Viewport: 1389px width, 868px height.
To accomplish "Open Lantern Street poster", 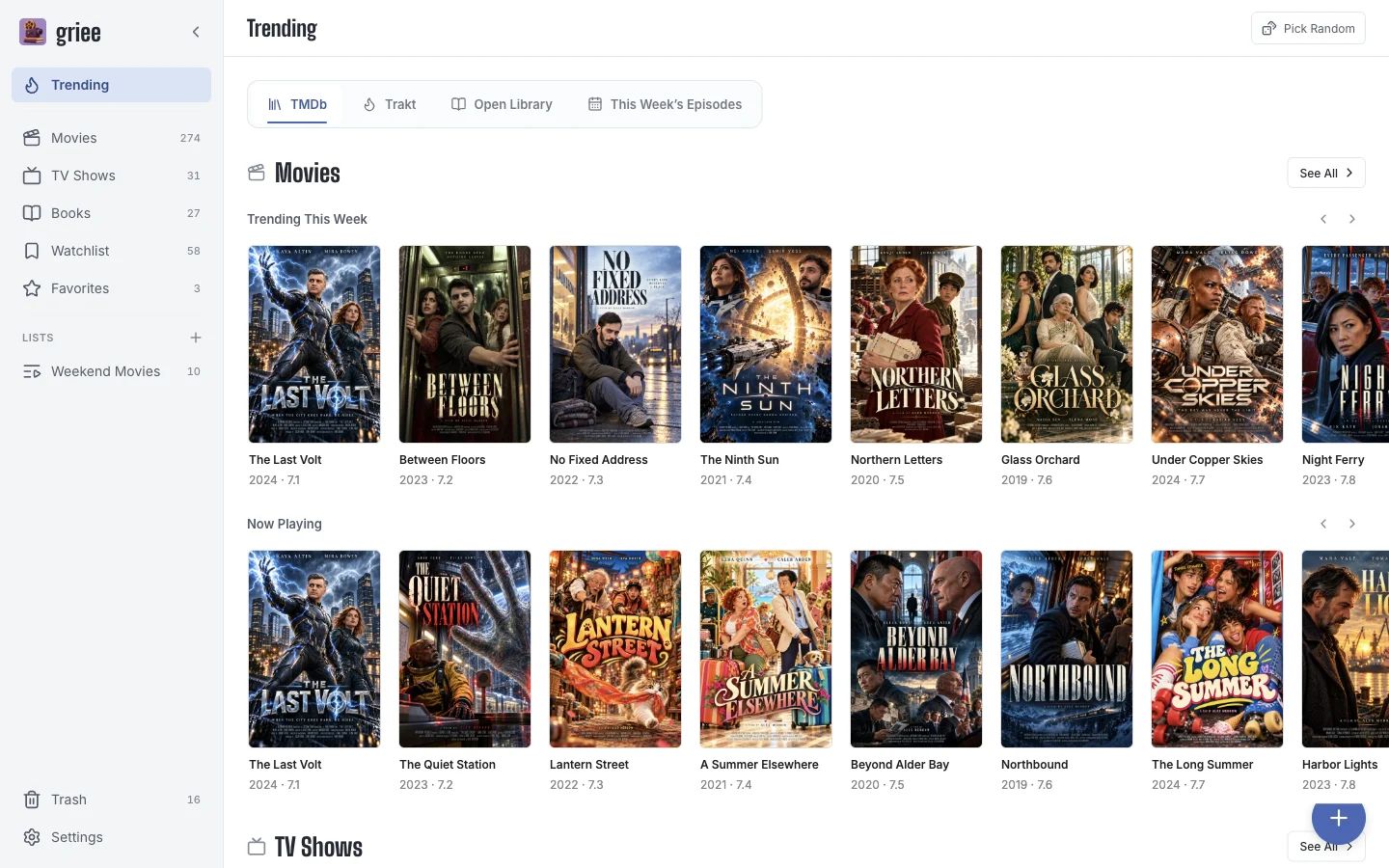I will tap(615, 649).
